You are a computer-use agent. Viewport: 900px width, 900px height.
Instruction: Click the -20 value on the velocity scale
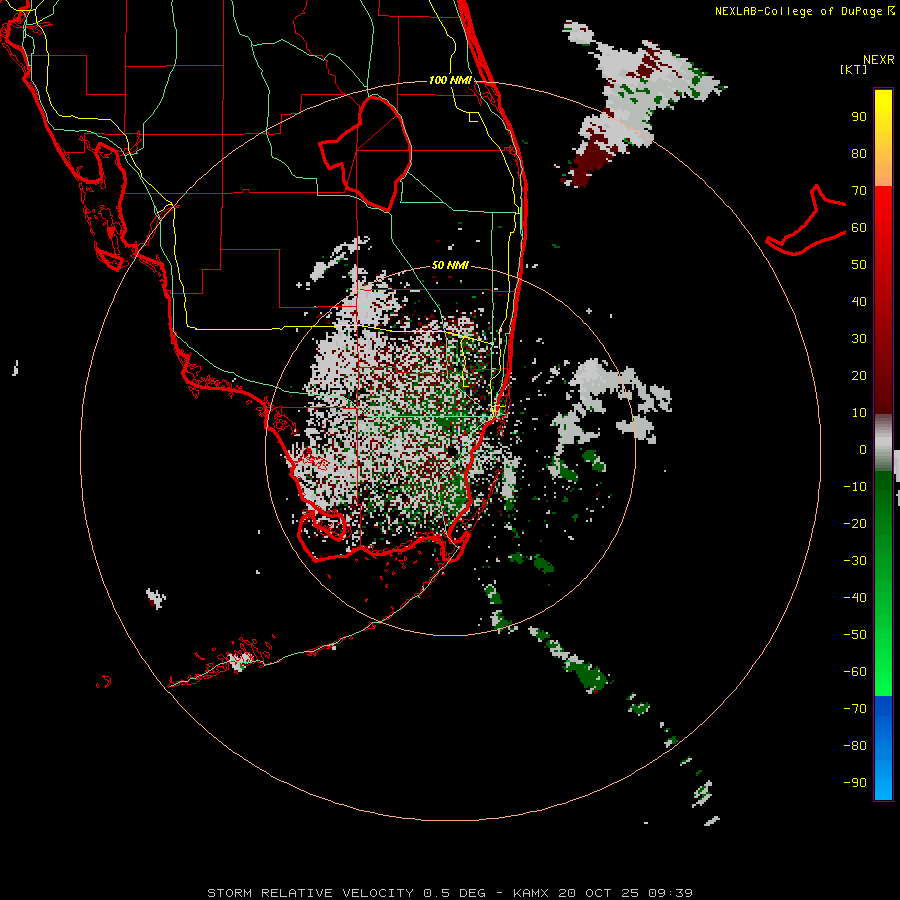point(855,524)
